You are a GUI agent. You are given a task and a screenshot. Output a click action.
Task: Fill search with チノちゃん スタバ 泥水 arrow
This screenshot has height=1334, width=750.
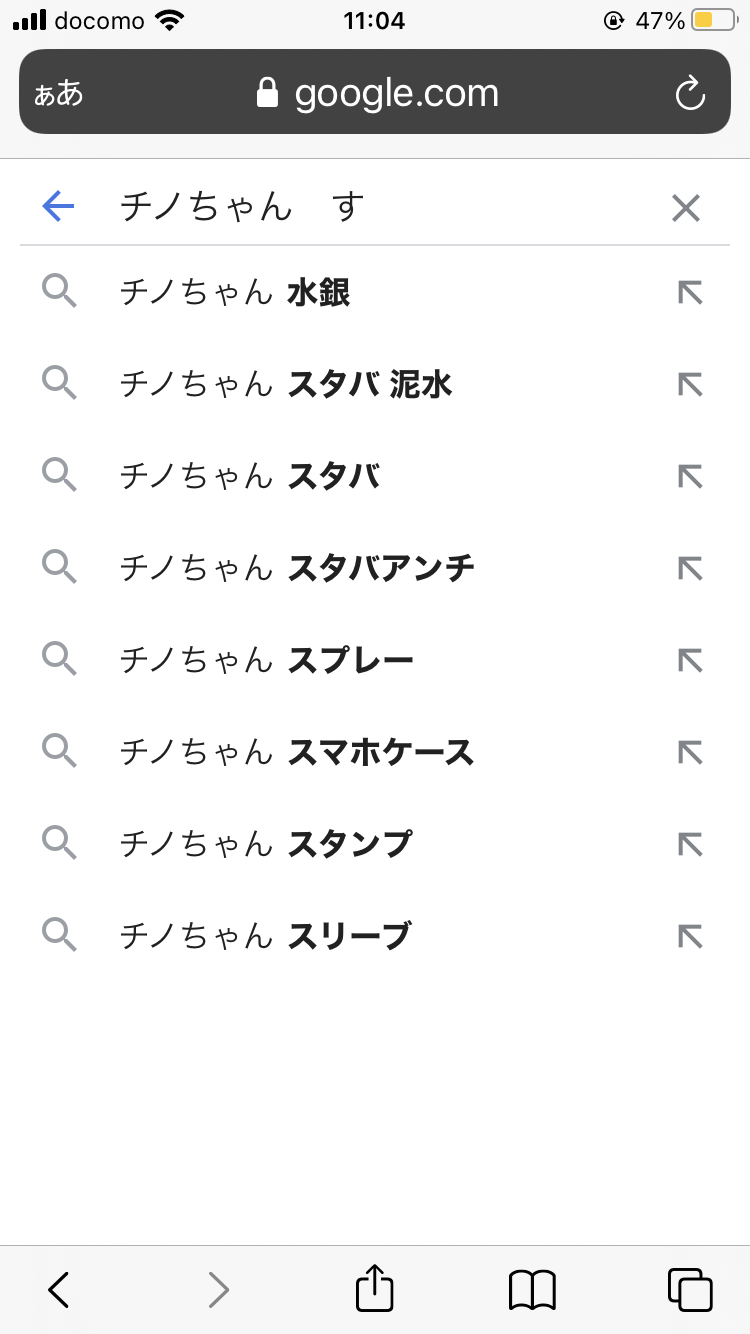[690, 385]
